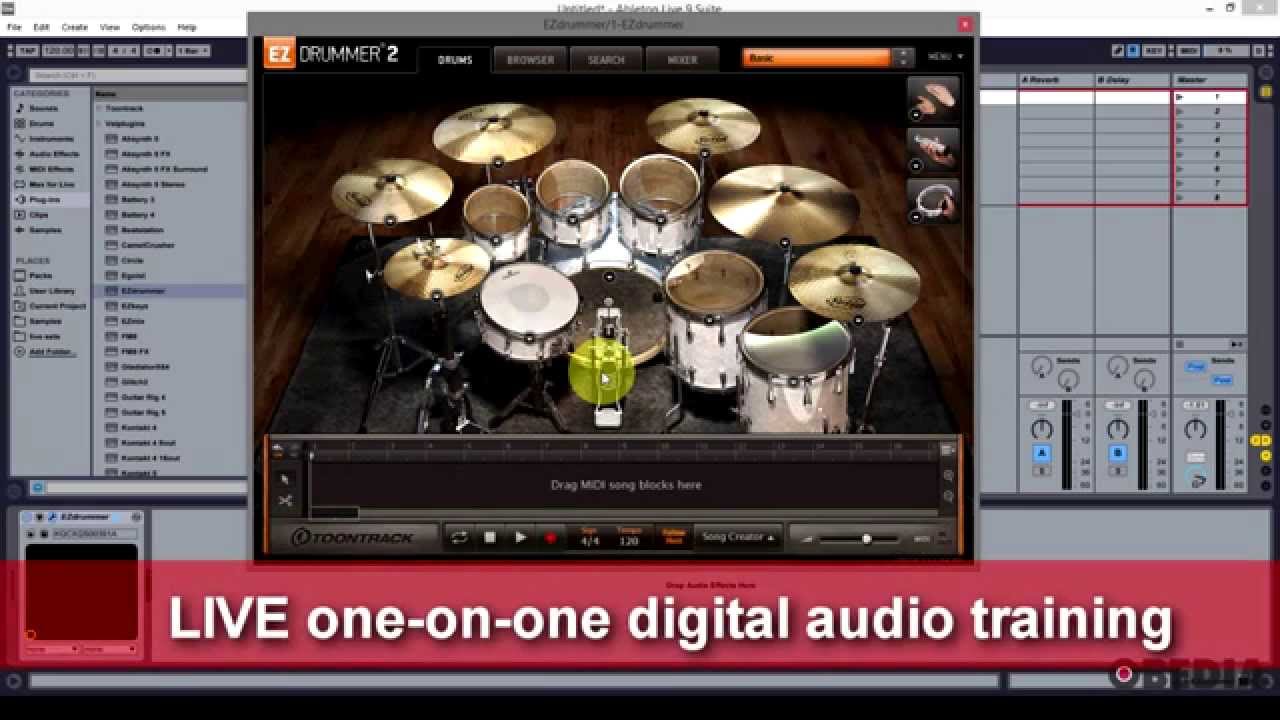Open User Library under Places
This screenshot has height=720, width=1280.
pos(51,291)
